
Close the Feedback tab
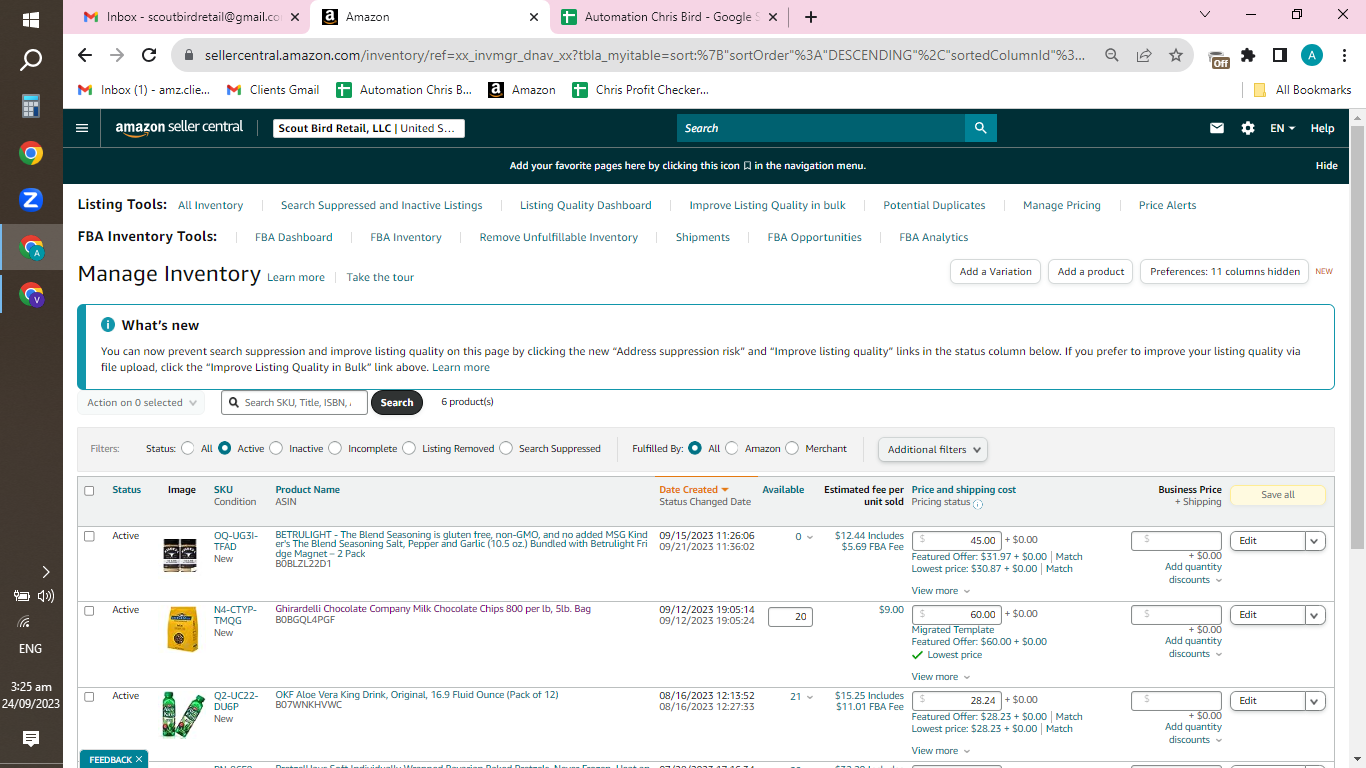click(x=139, y=759)
